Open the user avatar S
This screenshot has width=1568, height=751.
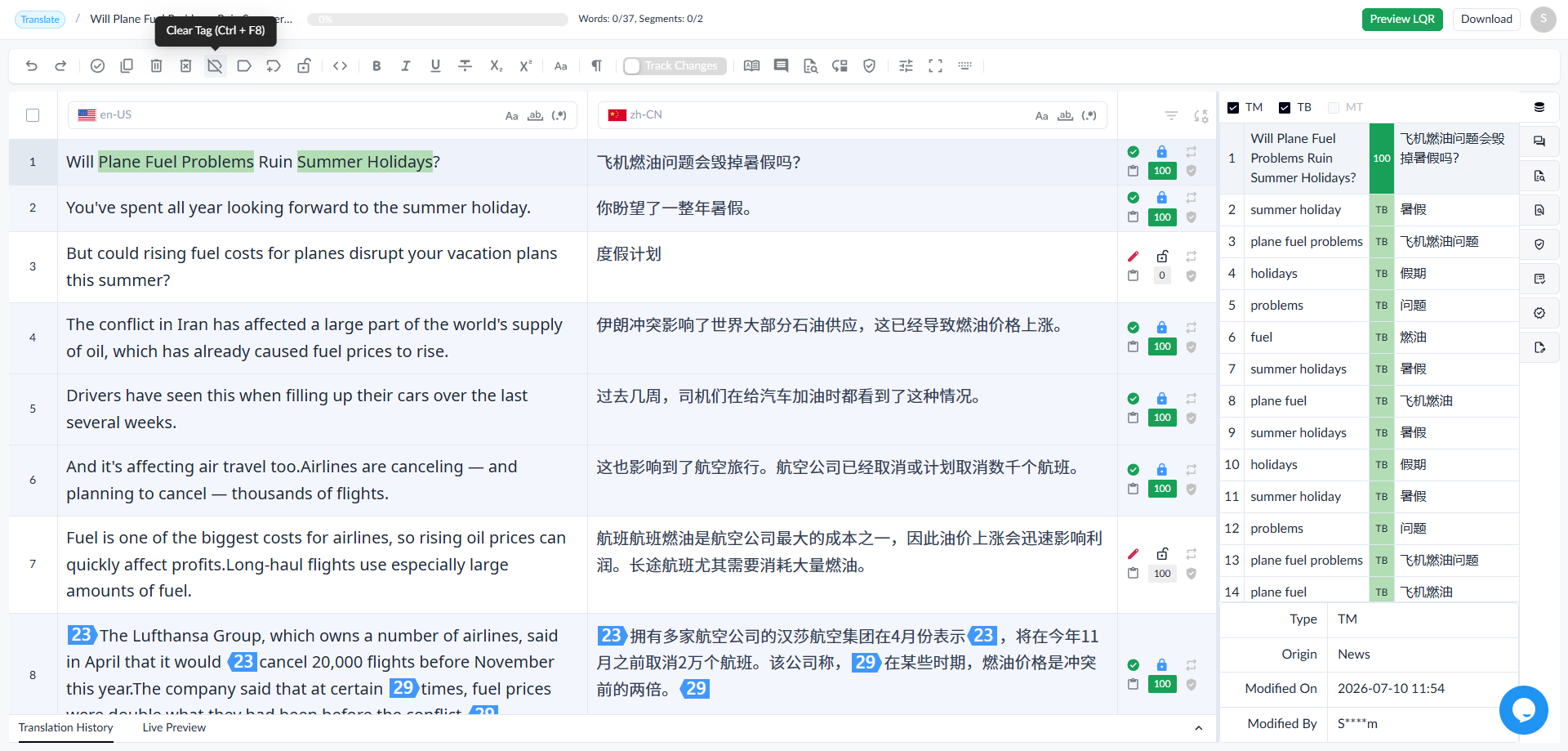[x=1543, y=20]
